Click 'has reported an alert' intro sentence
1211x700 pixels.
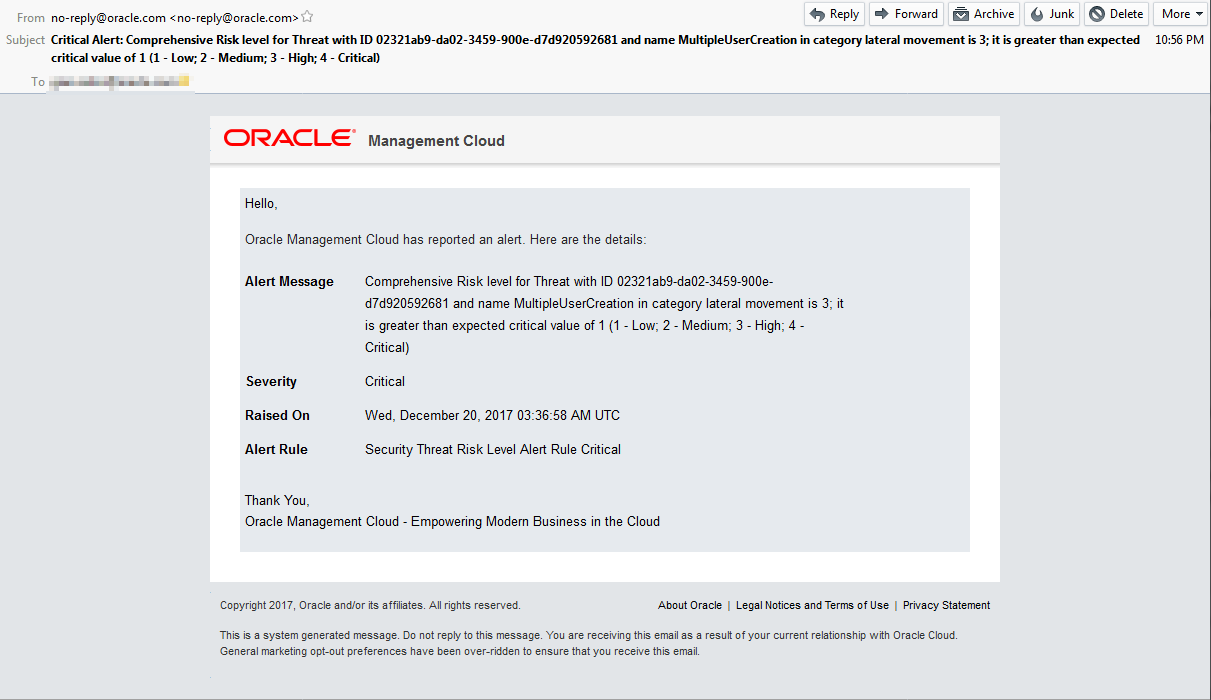click(446, 240)
